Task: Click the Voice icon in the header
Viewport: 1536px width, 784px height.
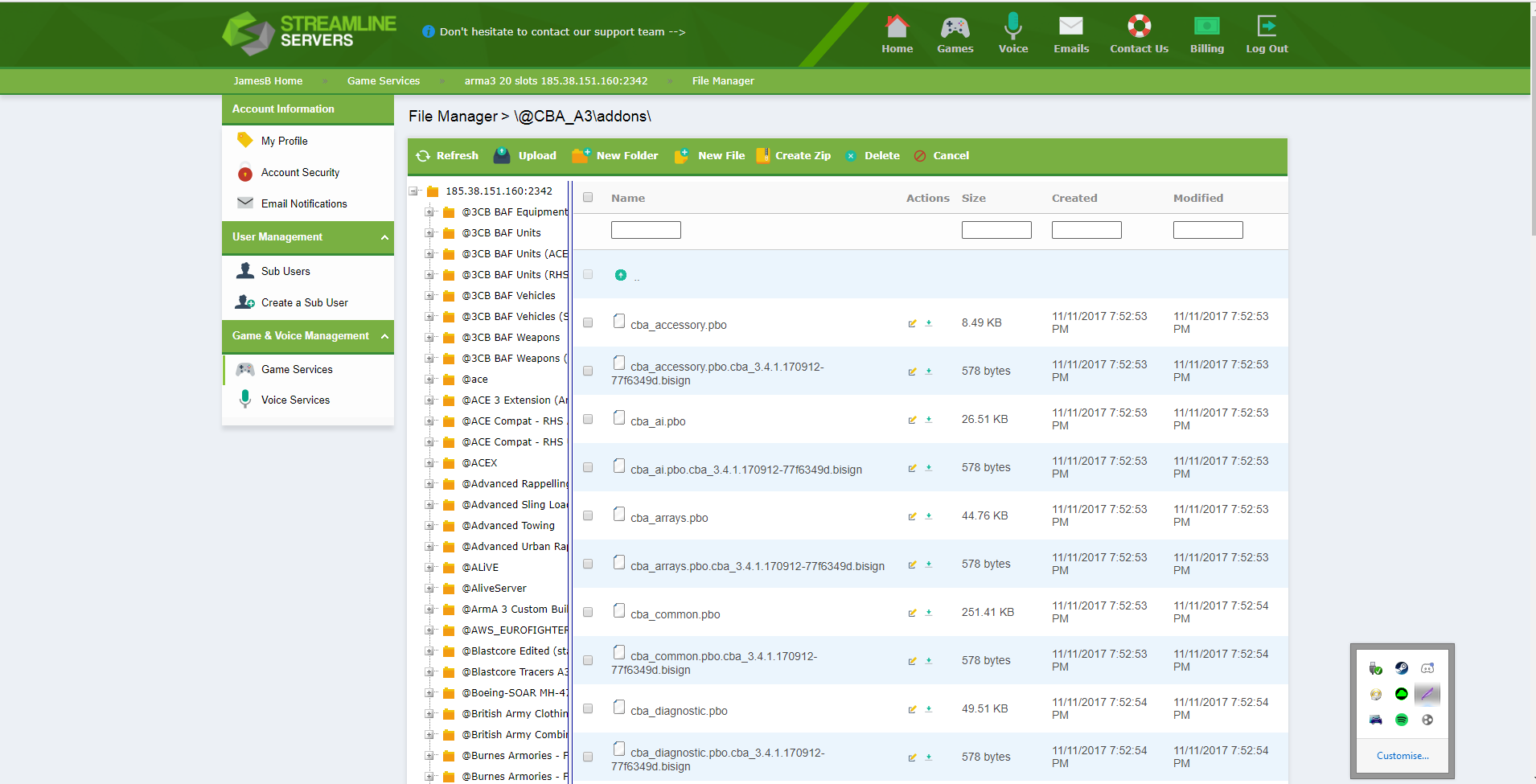Action: (x=1012, y=34)
